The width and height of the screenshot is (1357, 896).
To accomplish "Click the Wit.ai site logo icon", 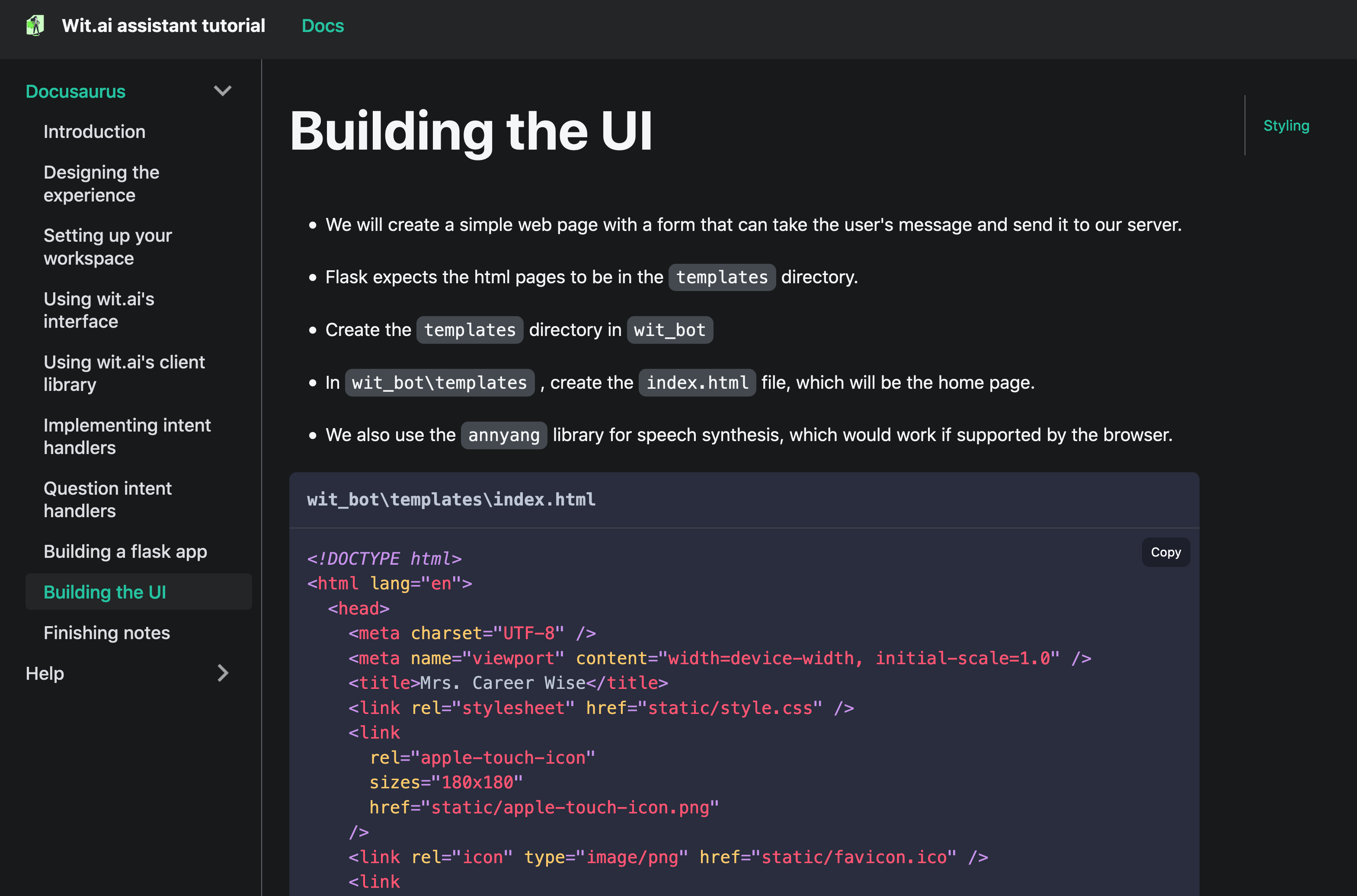I will [35, 26].
